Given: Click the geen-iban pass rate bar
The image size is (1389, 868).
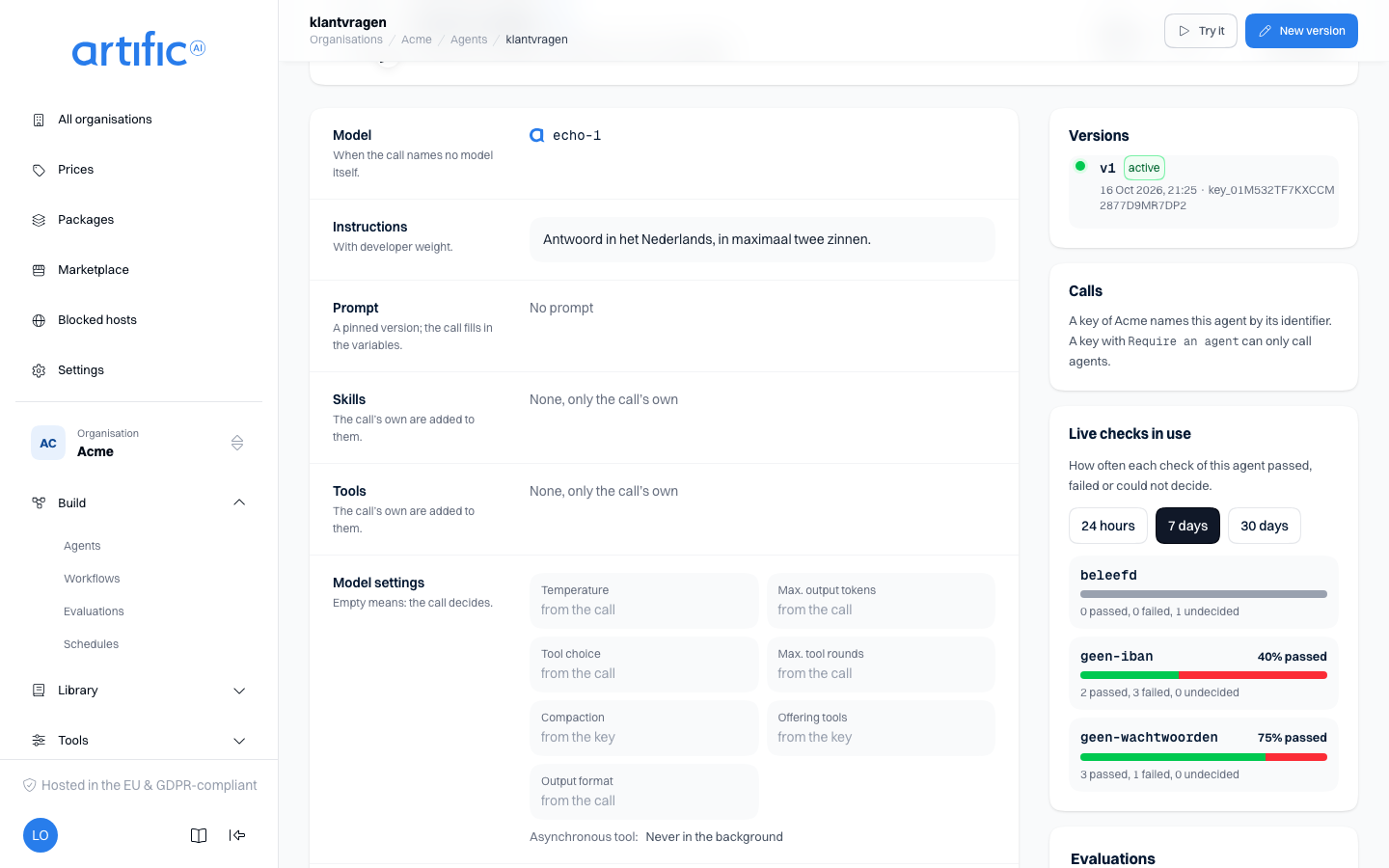Looking at the screenshot, I should click(x=1204, y=675).
